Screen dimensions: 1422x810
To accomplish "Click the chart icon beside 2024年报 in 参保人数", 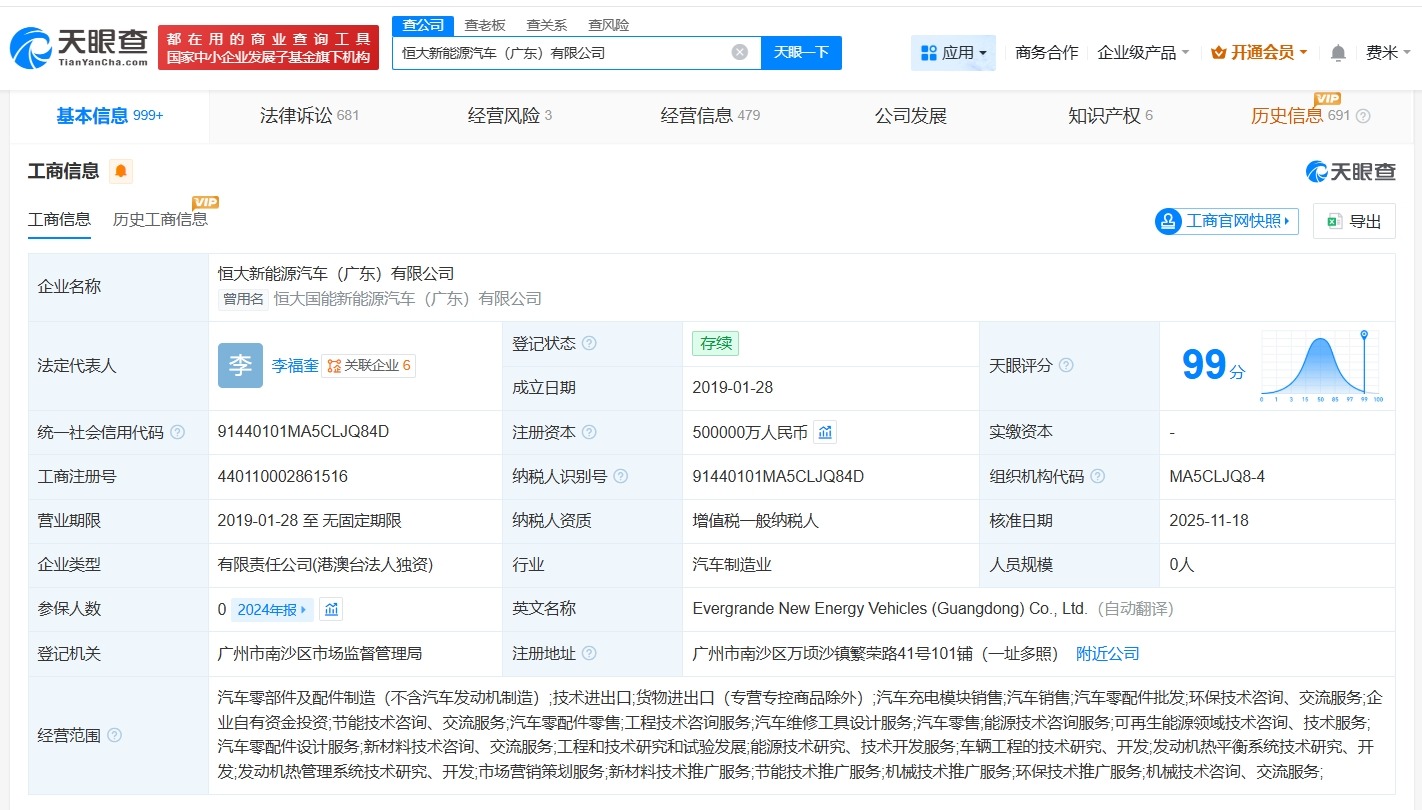I will (x=330, y=608).
